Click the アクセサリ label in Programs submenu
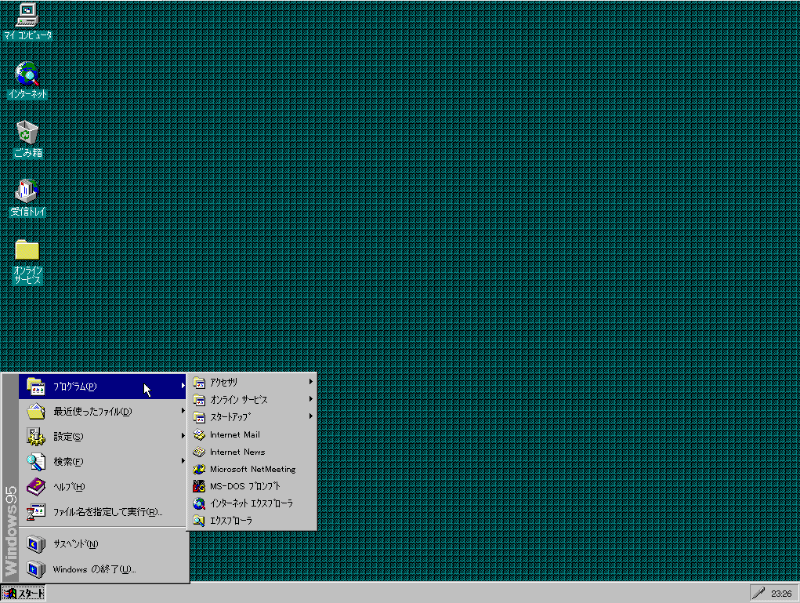This screenshot has width=800, height=603. pos(224,383)
